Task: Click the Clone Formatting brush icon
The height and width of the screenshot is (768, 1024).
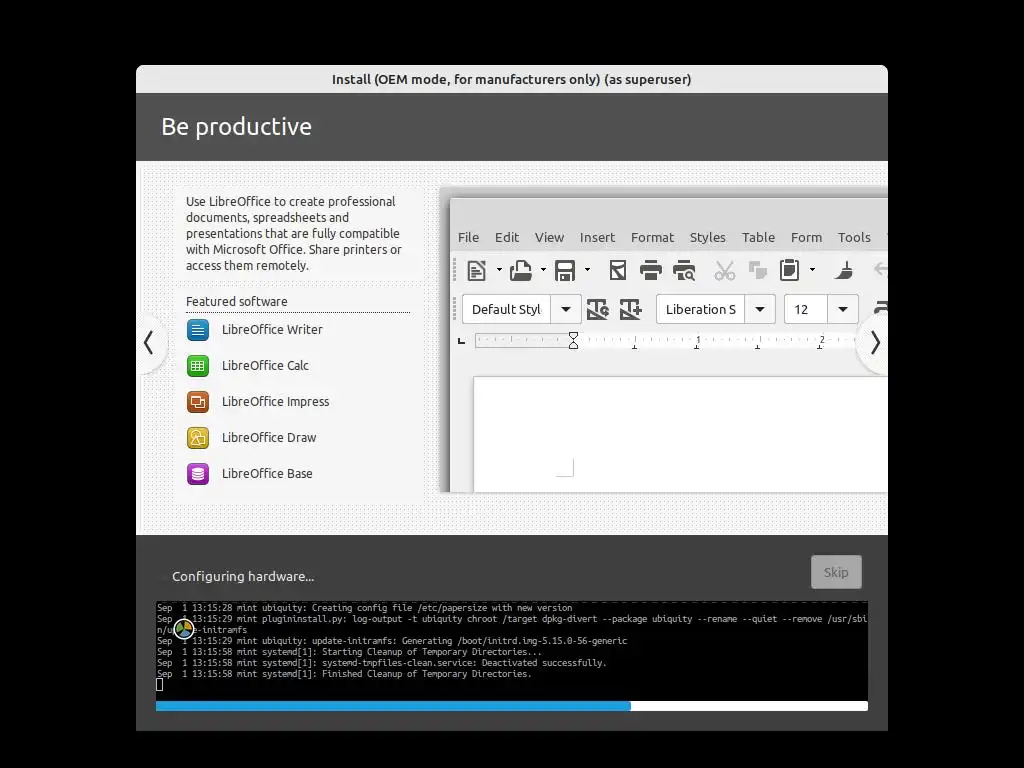Action: pyautogui.click(x=844, y=270)
